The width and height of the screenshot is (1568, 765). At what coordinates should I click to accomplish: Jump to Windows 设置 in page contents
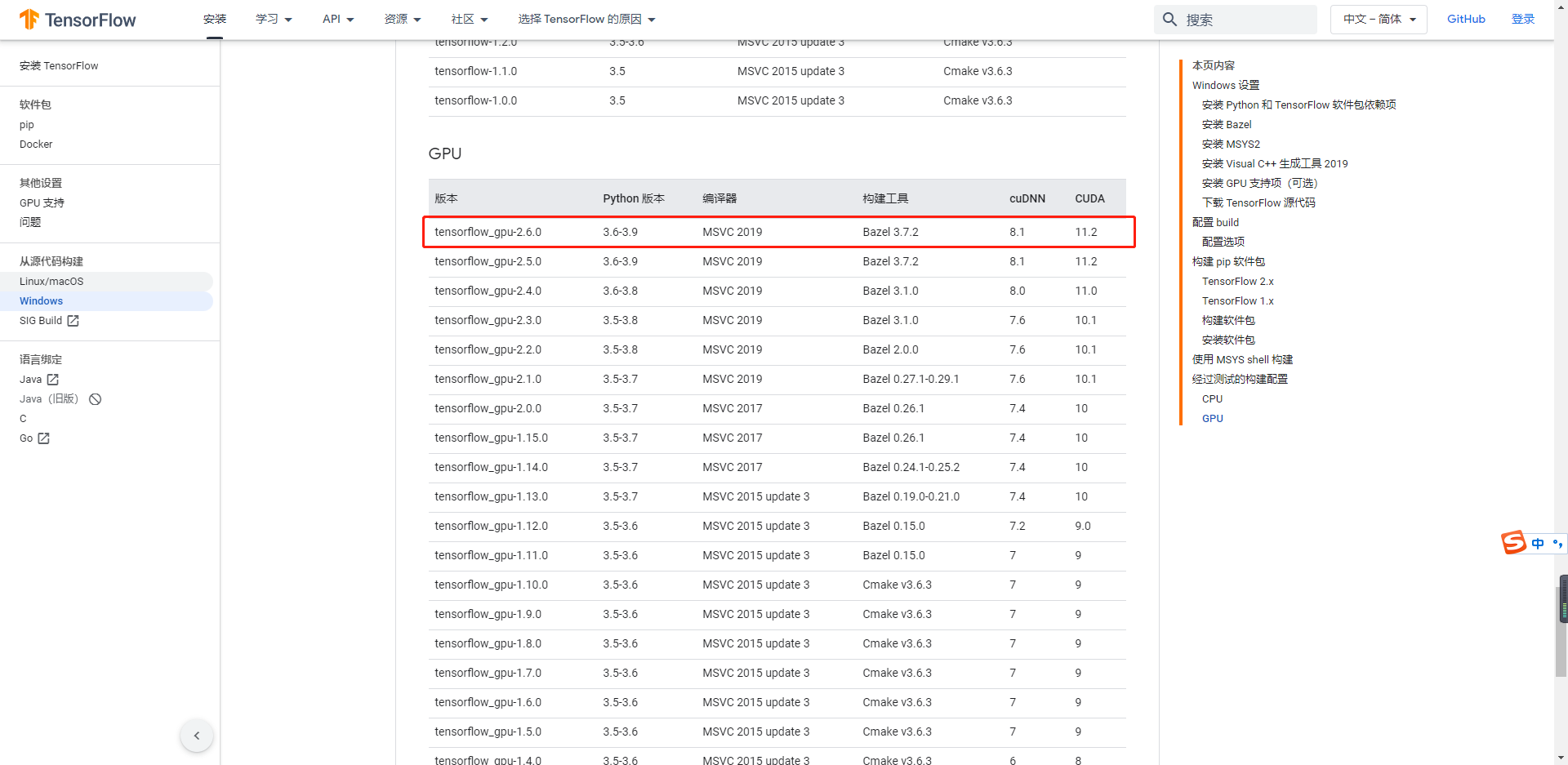point(1225,86)
